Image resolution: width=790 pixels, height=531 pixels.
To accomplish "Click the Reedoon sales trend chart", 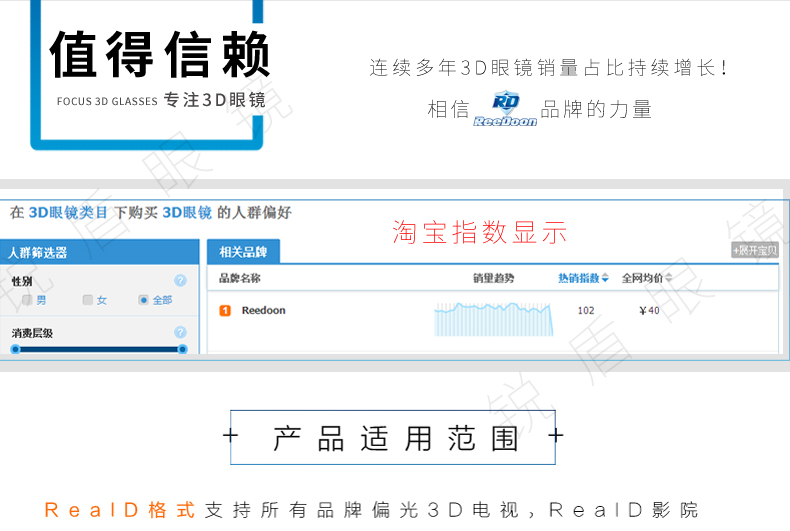I will click(x=494, y=319).
